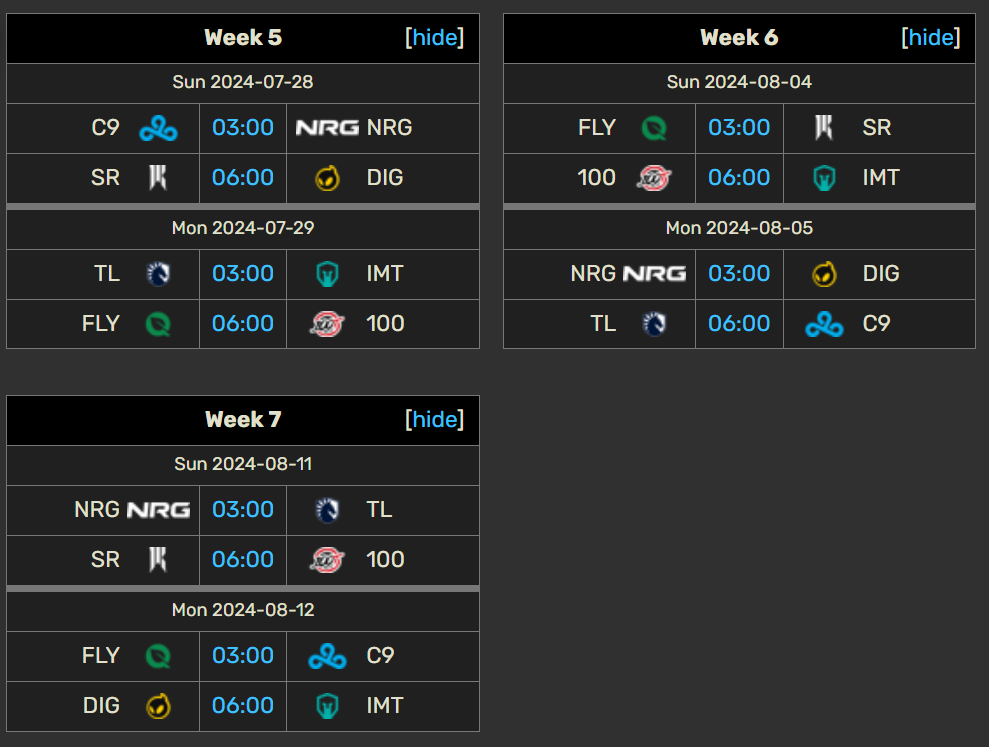
Task: Click the Dignitas logo in Week 5
Action: pyautogui.click(x=327, y=178)
